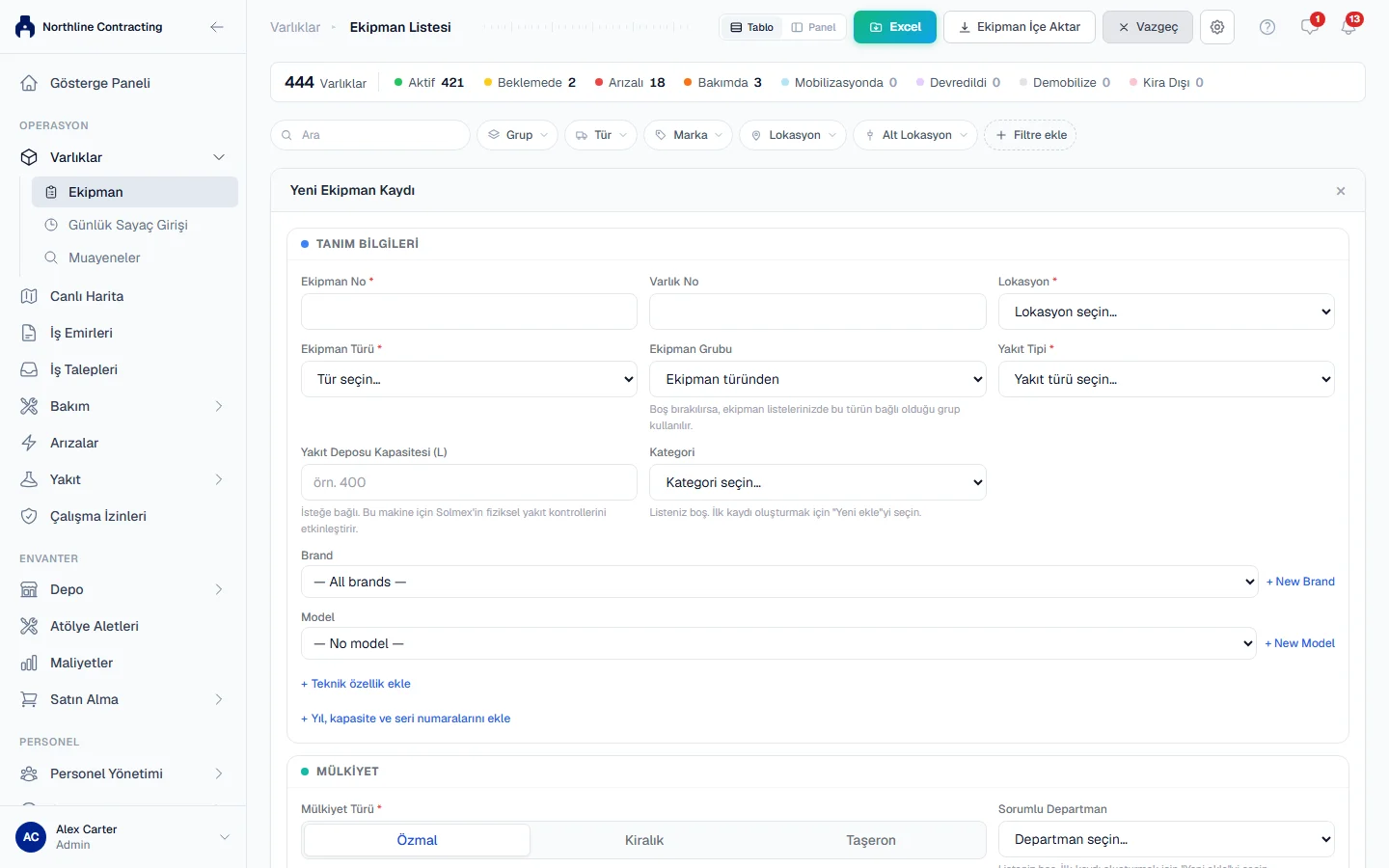This screenshot has width=1389, height=868.
Task: Open the Marka filter
Action: click(689, 135)
